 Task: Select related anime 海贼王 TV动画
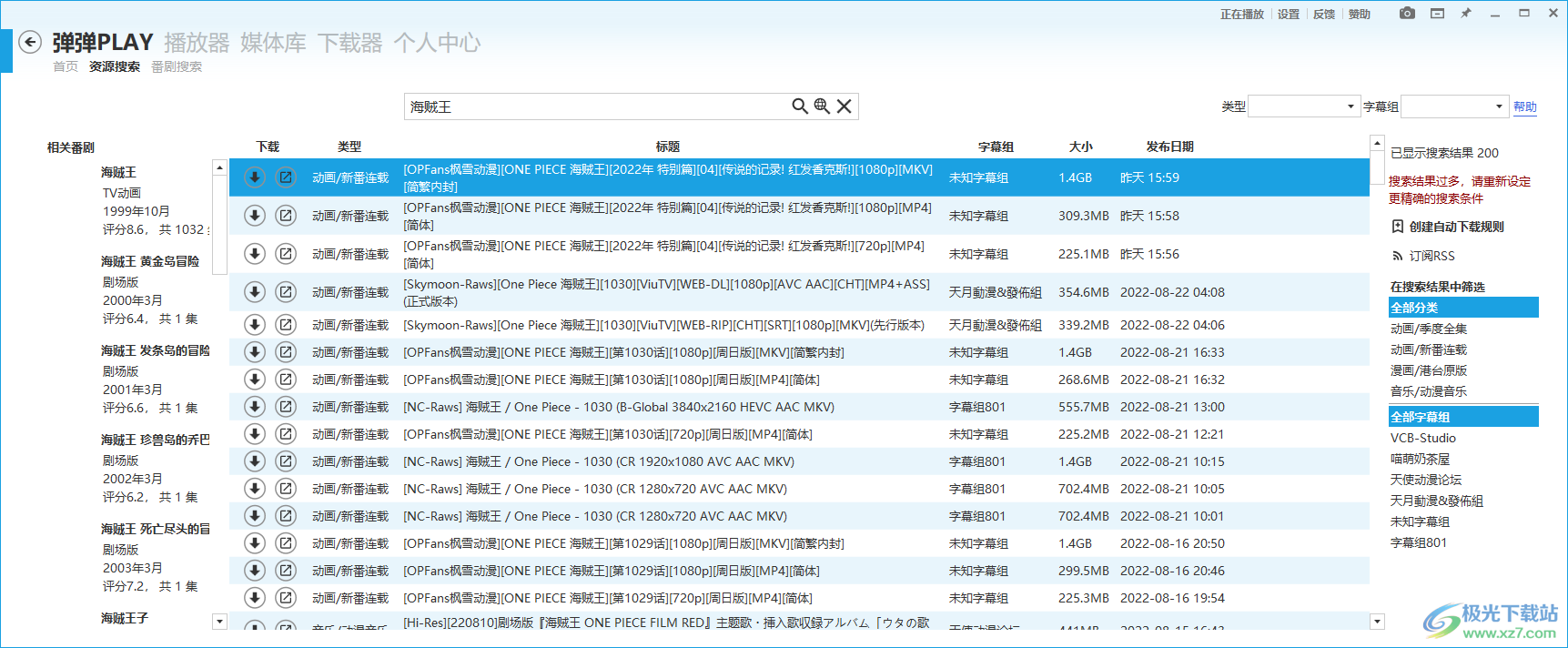click(155, 200)
